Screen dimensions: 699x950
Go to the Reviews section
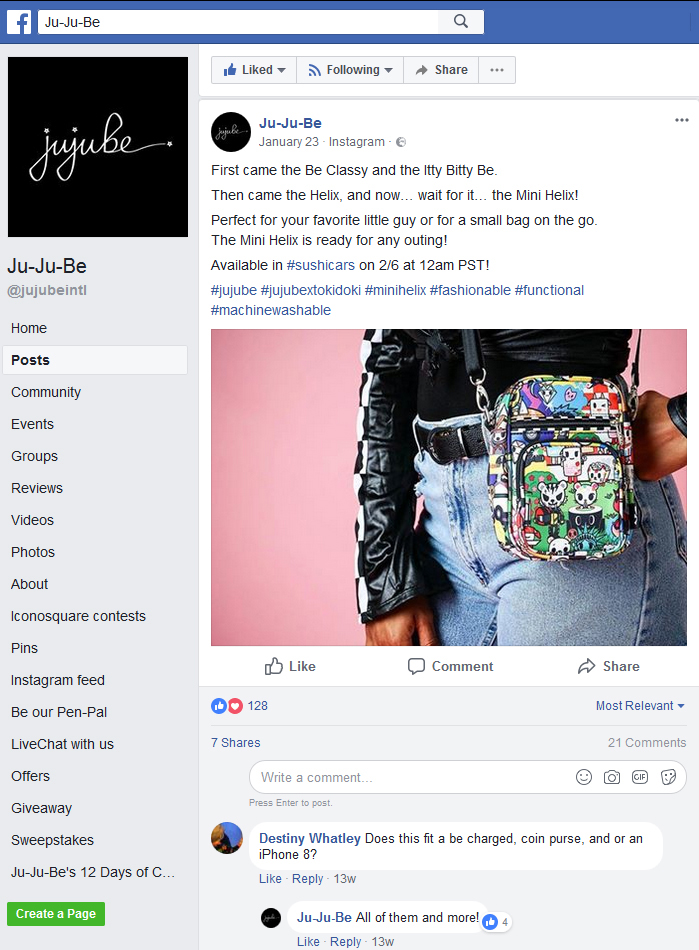tap(37, 488)
